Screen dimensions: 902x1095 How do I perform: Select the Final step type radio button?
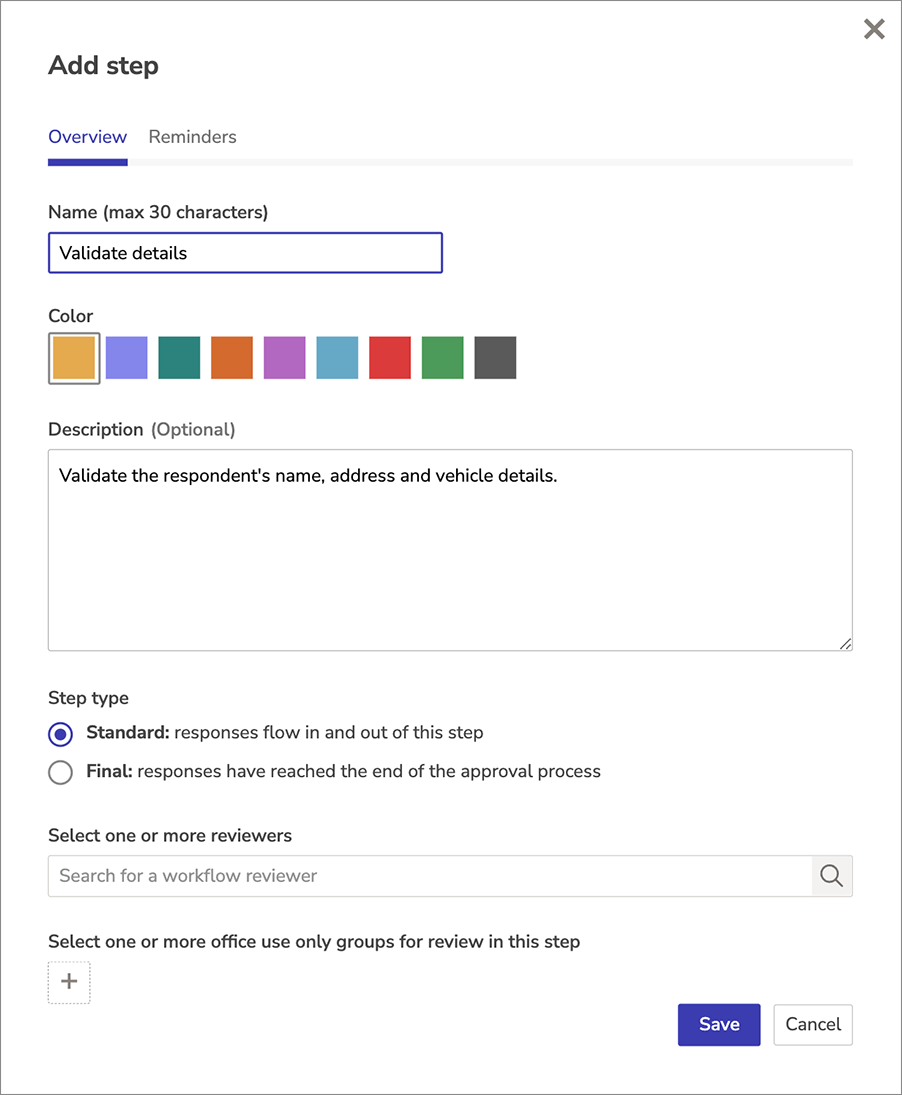61,772
